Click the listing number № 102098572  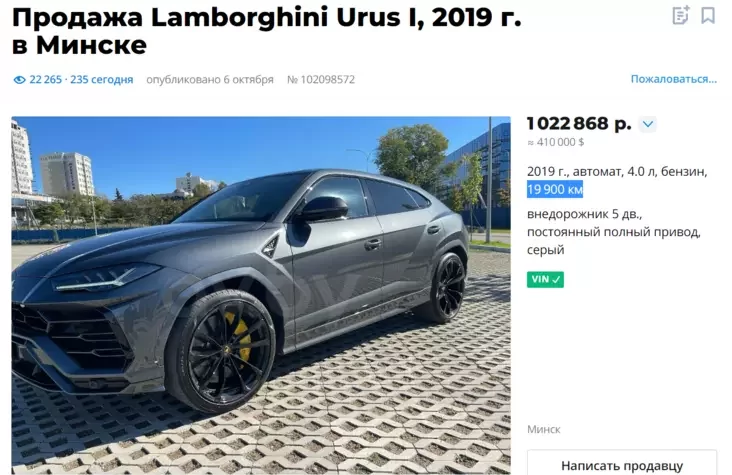point(321,80)
